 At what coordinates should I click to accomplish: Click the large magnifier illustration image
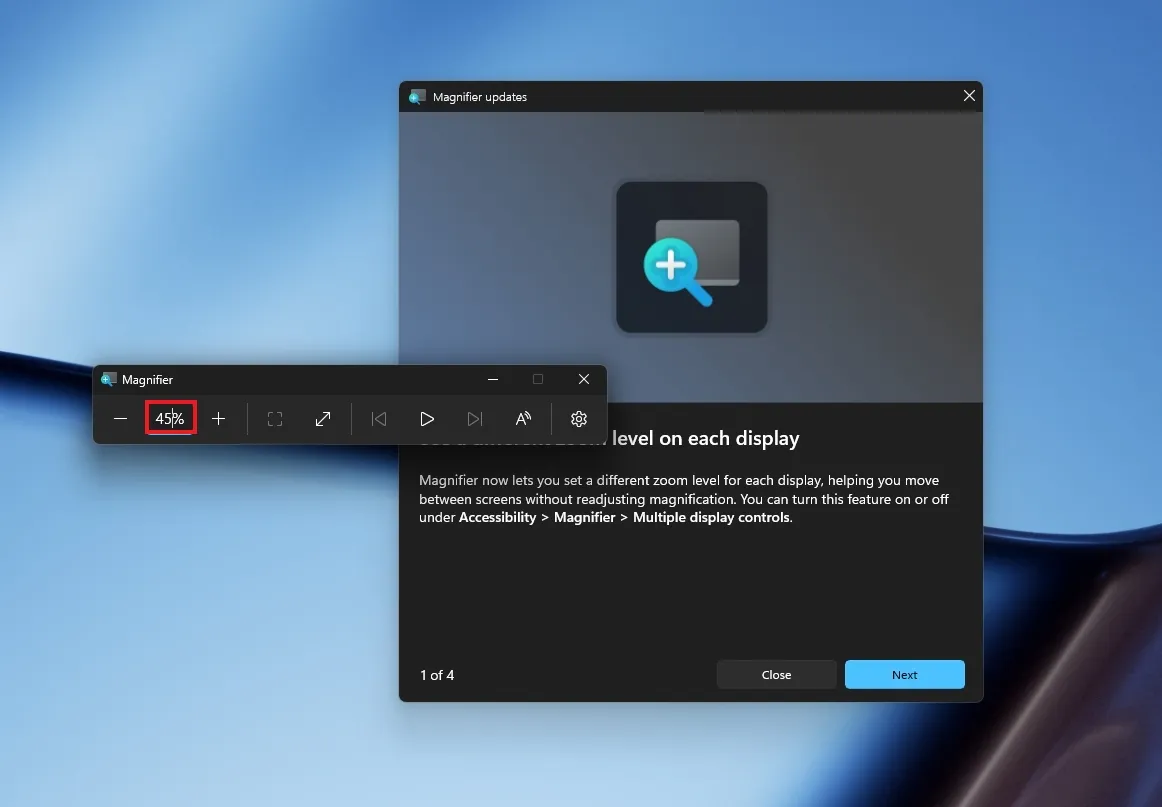[x=691, y=257]
